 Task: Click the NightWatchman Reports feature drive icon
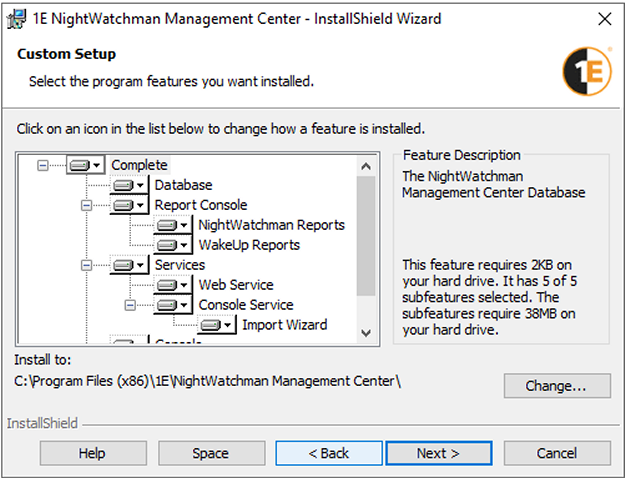coord(172,225)
